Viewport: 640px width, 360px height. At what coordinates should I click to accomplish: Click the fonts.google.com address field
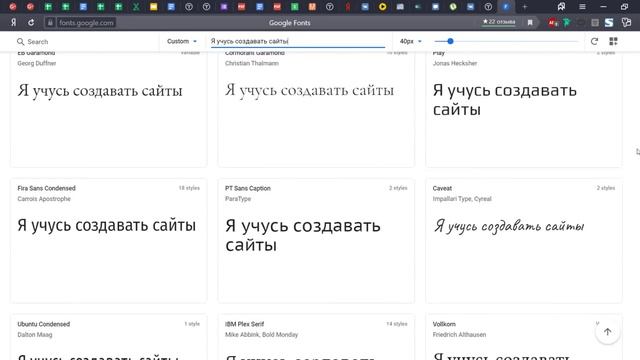(86, 23)
